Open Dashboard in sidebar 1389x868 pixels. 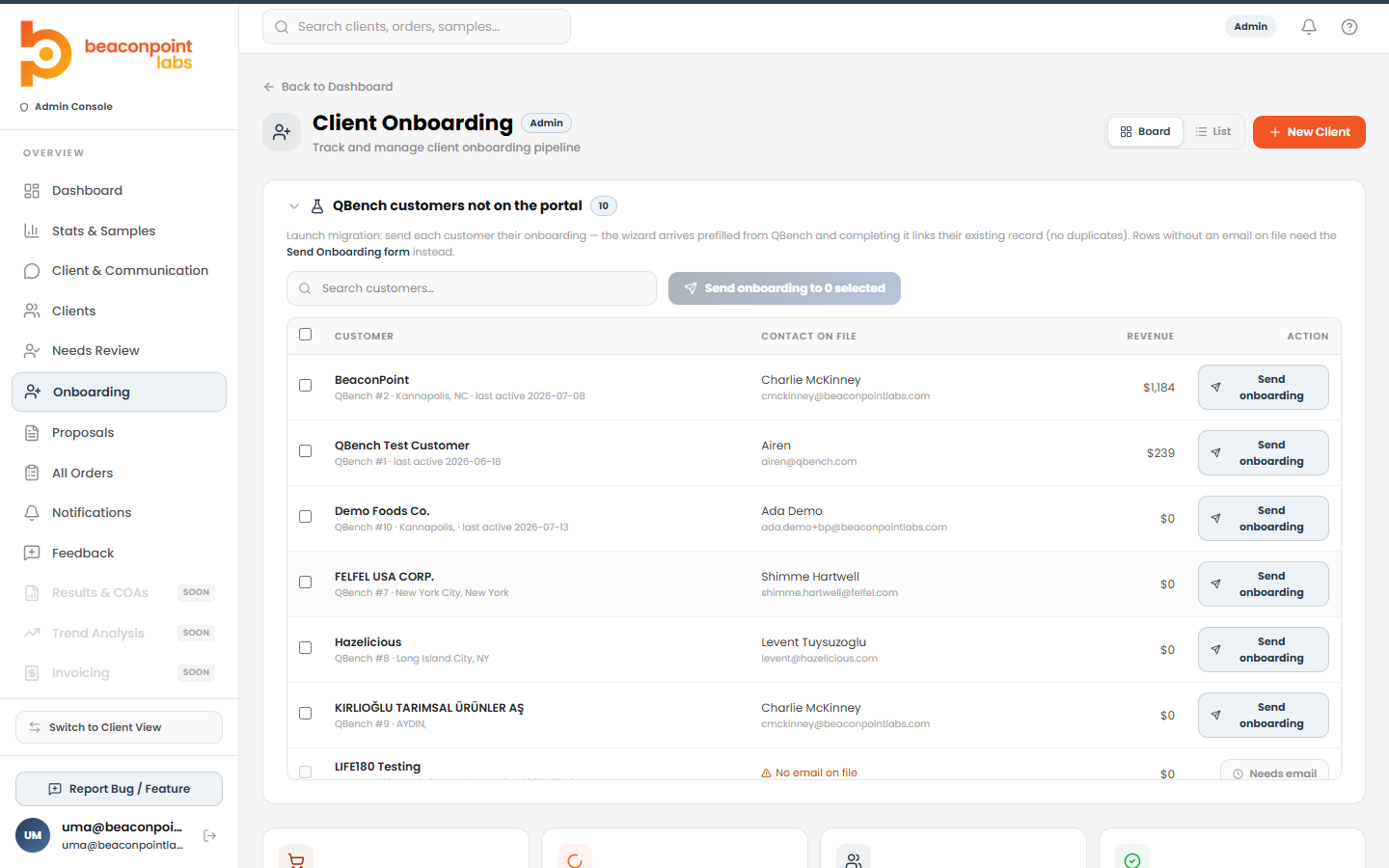click(120, 191)
